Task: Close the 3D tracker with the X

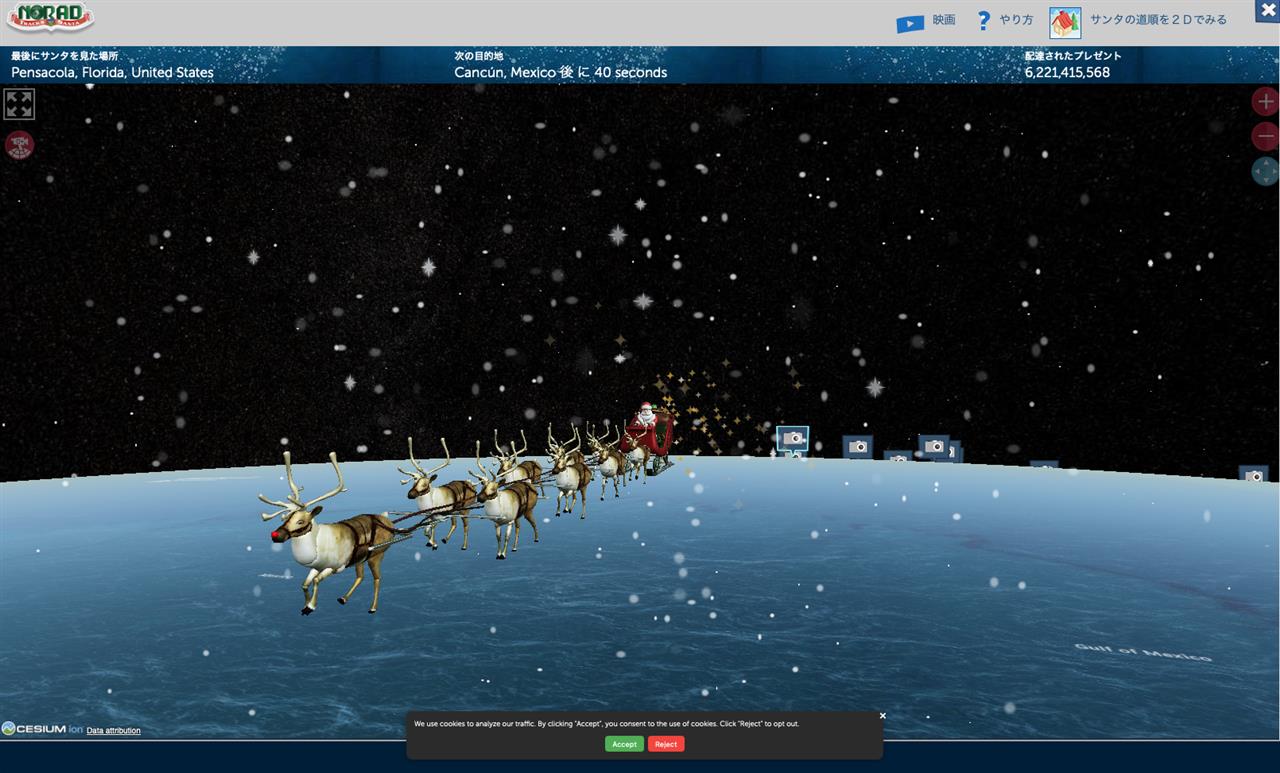Action: [1268, 11]
